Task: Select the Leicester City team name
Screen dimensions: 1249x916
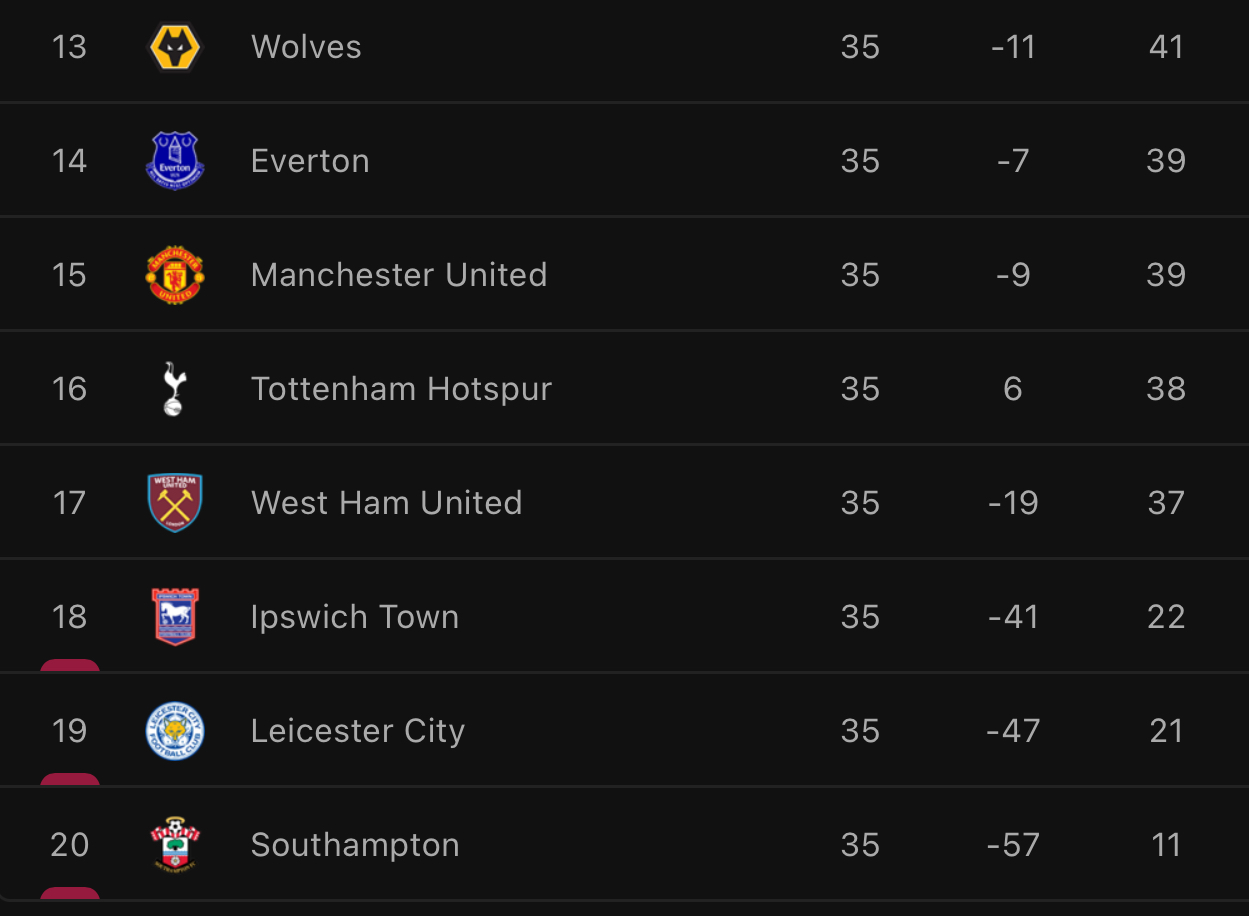Action: [358, 731]
